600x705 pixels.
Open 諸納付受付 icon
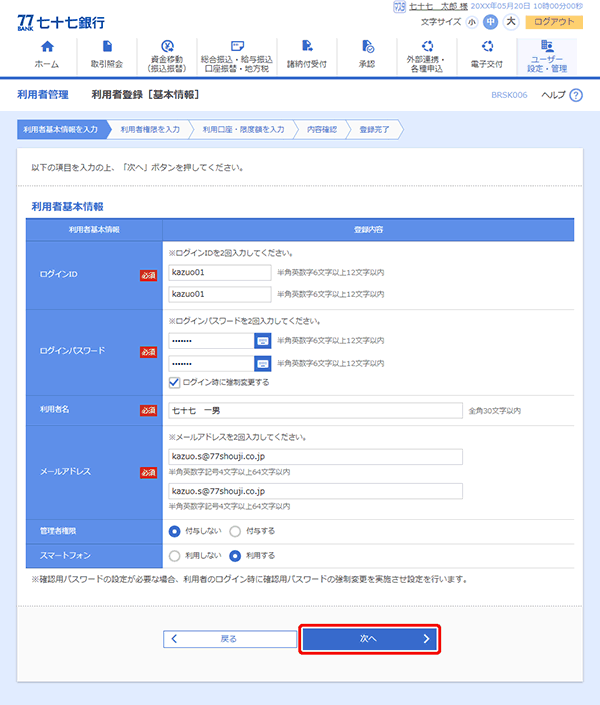click(x=307, y=46)
